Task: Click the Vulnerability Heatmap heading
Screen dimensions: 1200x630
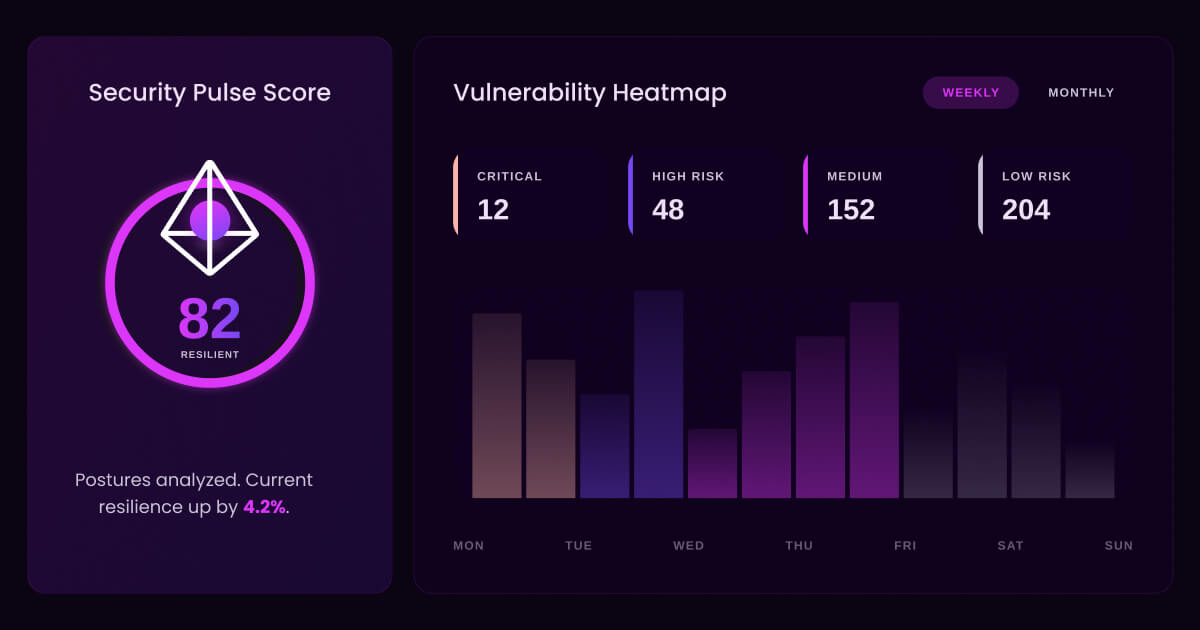Action: [590, 93]
